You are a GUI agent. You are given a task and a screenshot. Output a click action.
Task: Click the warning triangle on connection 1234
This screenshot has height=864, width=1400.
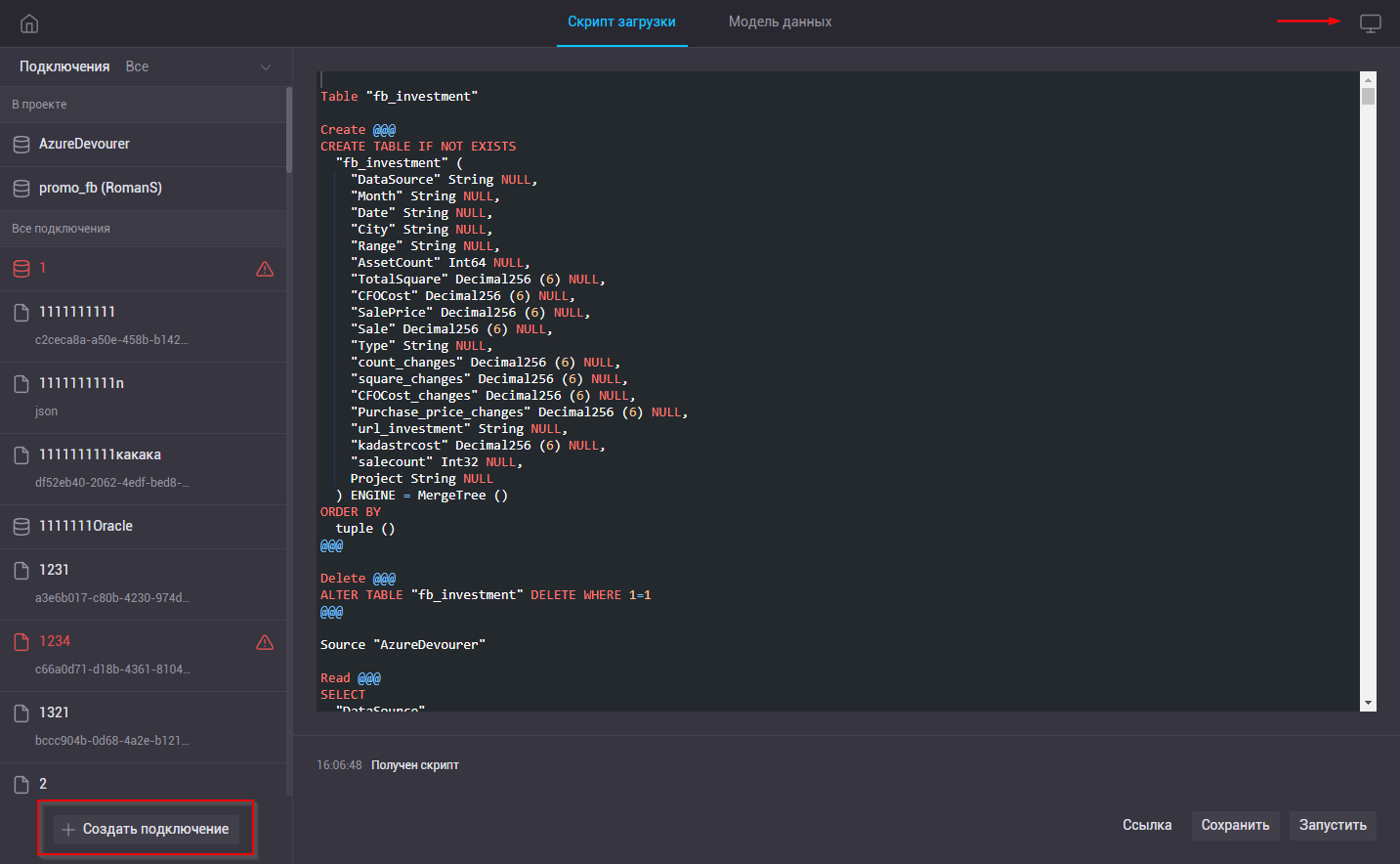pos(265,642)
